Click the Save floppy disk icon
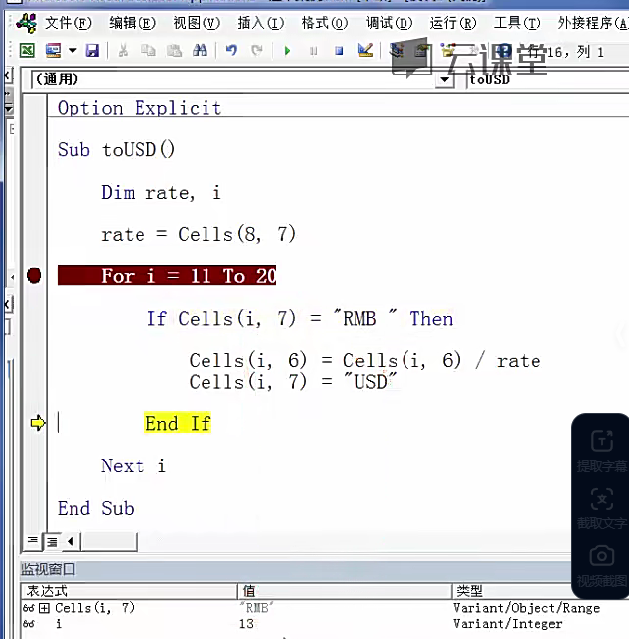629x639 pixels. coord(92,51)
